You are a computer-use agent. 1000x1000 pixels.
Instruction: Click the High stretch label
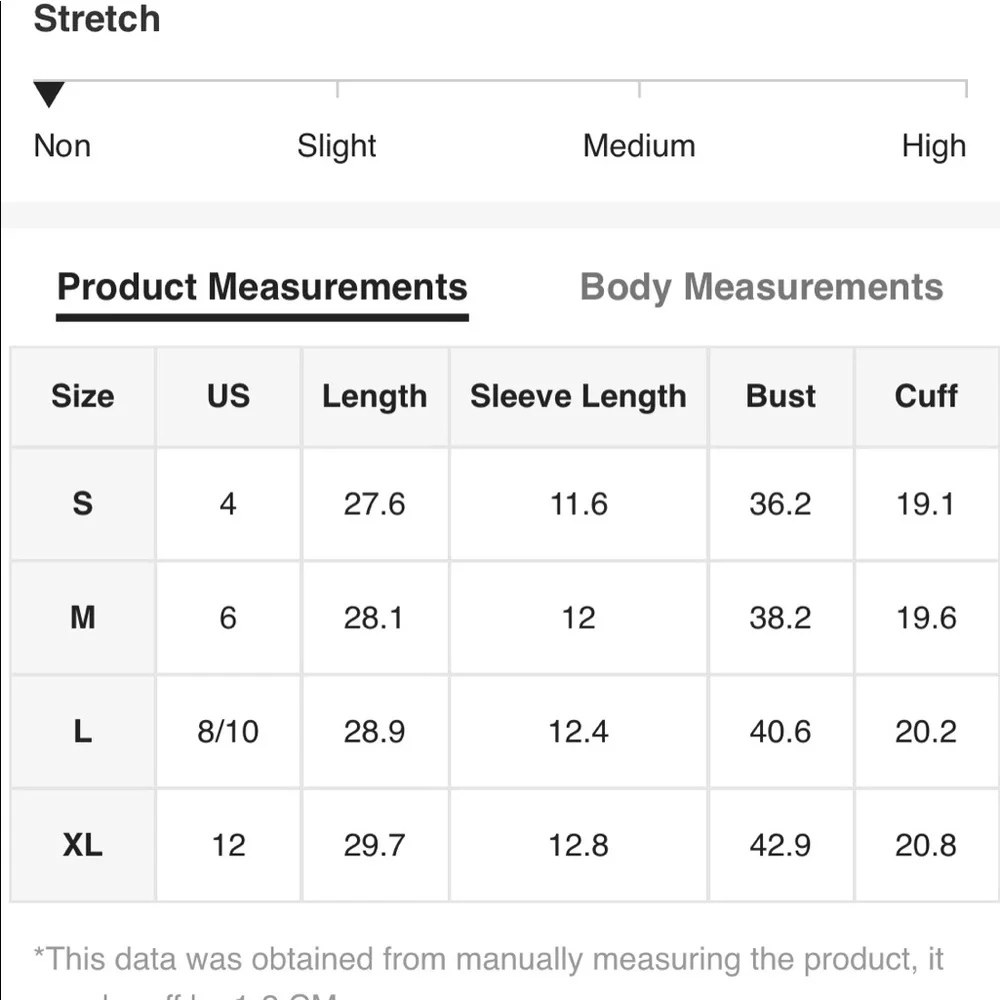click(x=933, y=146)
